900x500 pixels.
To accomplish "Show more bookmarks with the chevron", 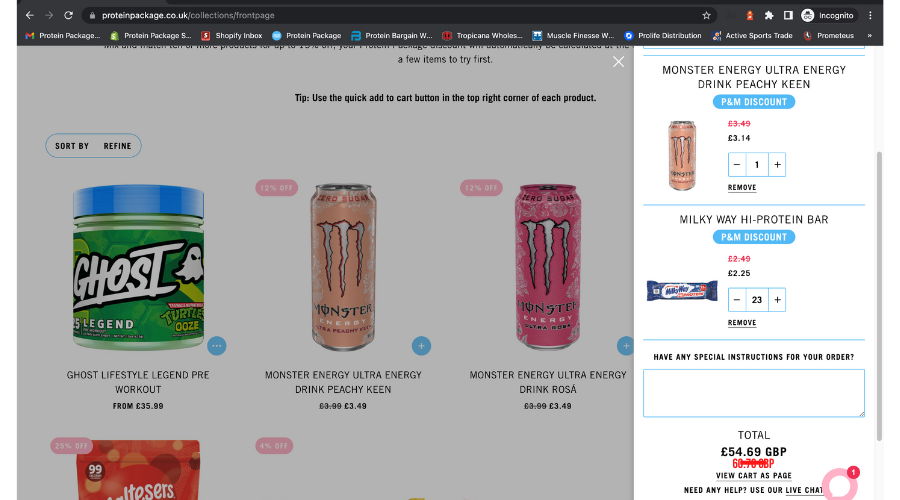I will [870, 36].
